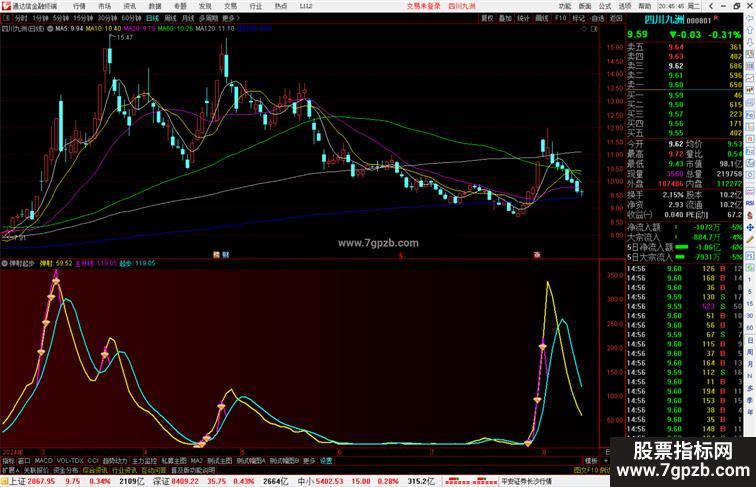Switch to the 分时 period

coord(21,18)
